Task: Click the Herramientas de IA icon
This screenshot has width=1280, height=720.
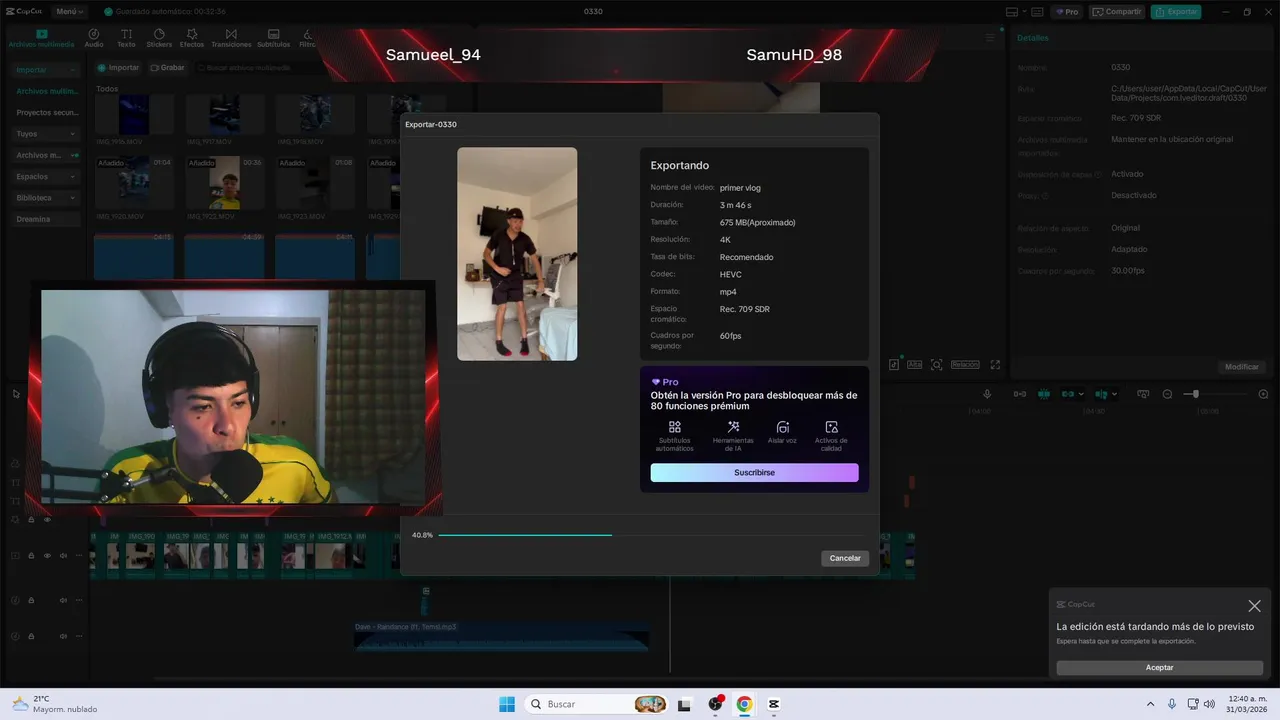Action: click(733, 427)
